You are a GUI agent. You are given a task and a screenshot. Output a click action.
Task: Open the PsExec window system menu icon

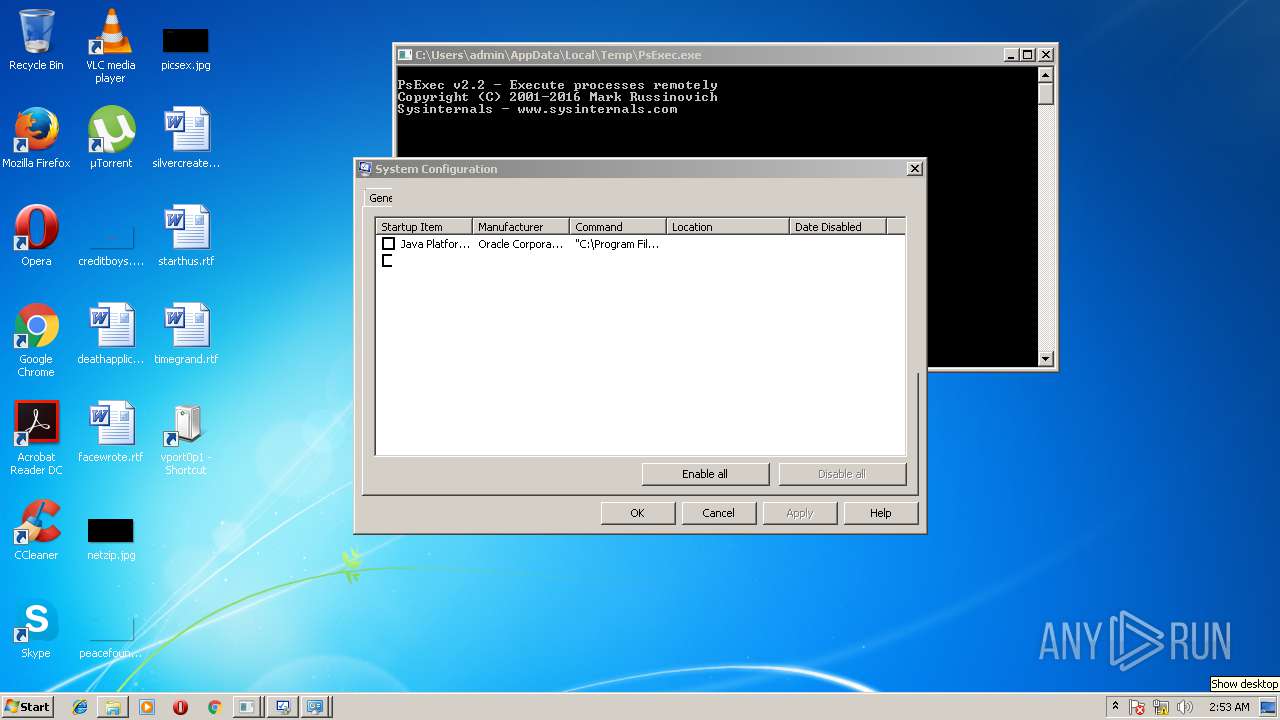click(x=405, y=55)
